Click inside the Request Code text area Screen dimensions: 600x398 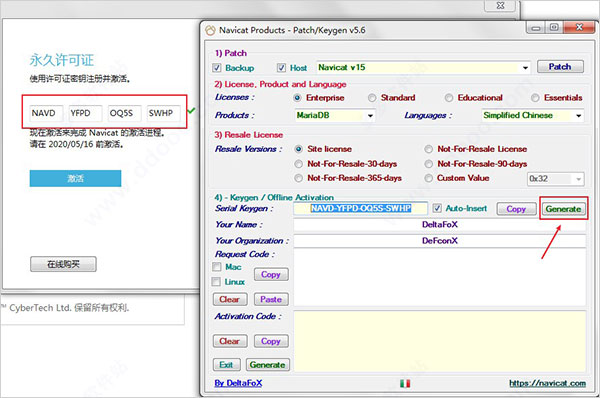point(440,277)
